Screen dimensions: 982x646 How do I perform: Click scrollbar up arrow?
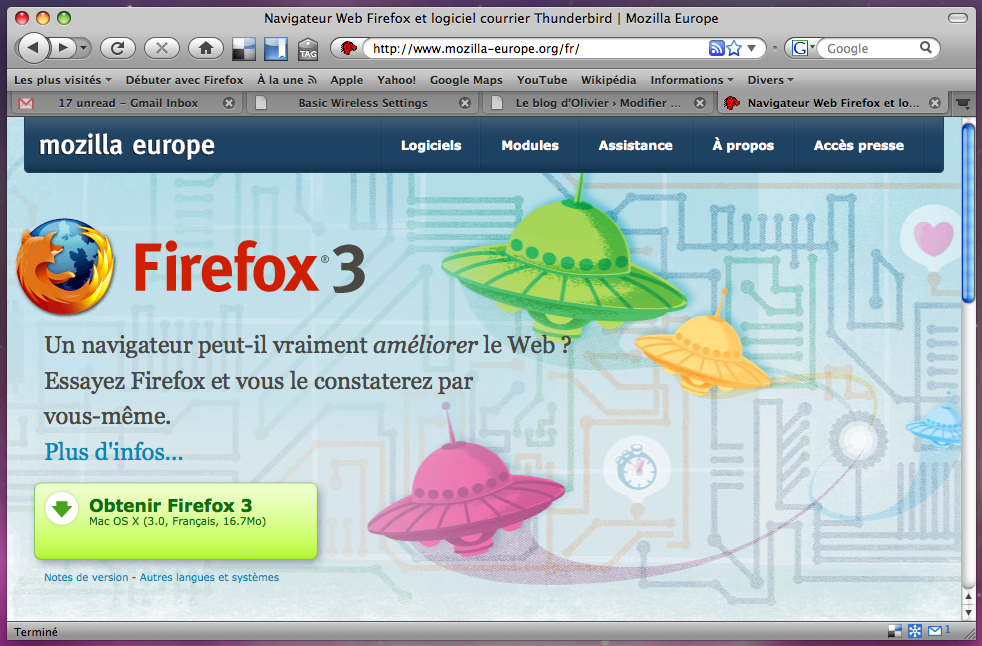tap(968, 597)
